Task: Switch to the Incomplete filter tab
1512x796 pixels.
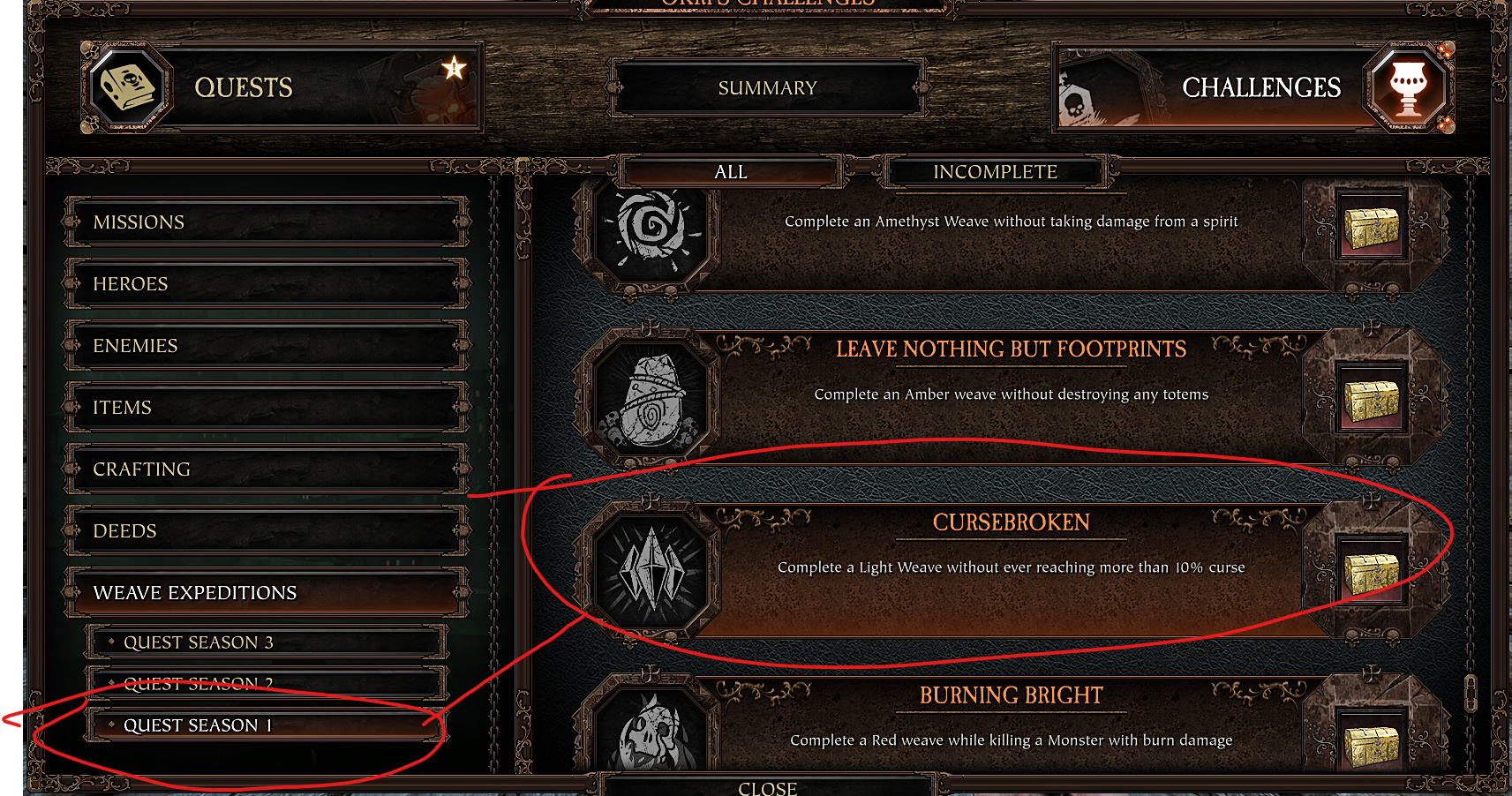Action: tap(996, 172)
